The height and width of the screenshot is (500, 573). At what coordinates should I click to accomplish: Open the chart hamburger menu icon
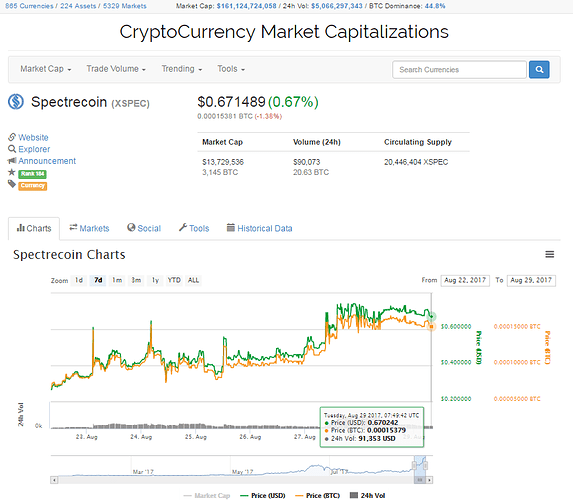(550, 254)
